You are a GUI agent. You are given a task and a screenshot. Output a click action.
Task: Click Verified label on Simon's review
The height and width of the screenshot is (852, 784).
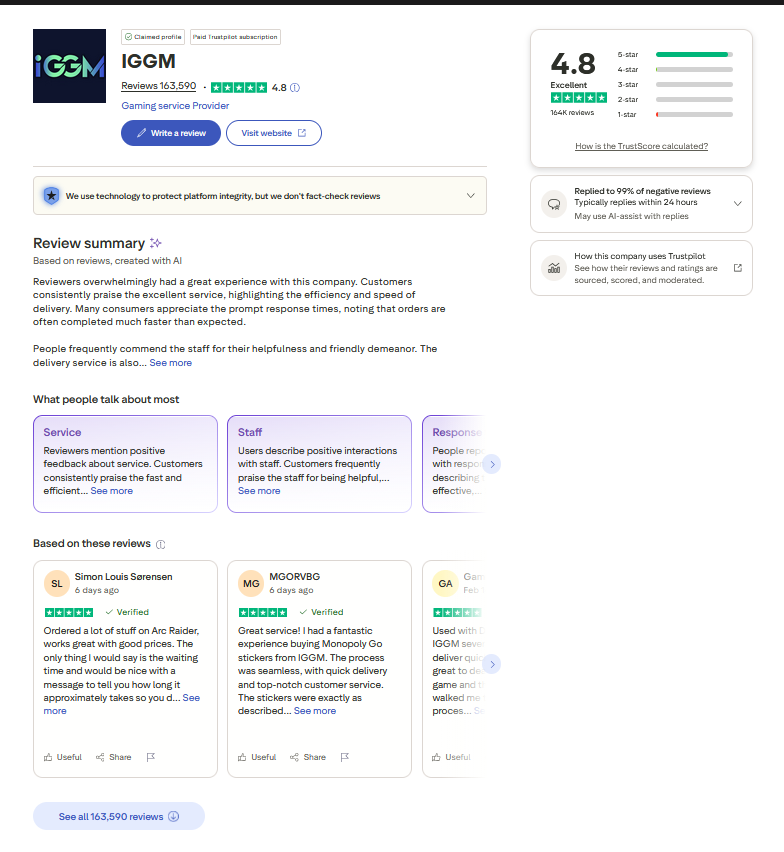coord(127,612)
